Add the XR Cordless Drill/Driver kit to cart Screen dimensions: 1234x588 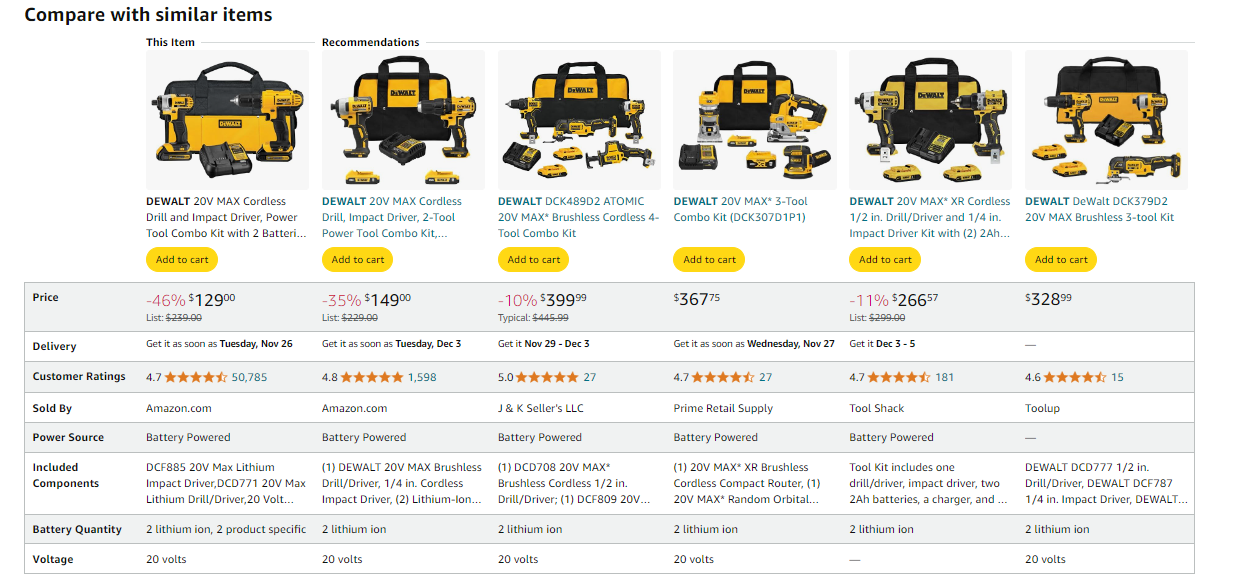pyautogui.click(x=886, y=259)
